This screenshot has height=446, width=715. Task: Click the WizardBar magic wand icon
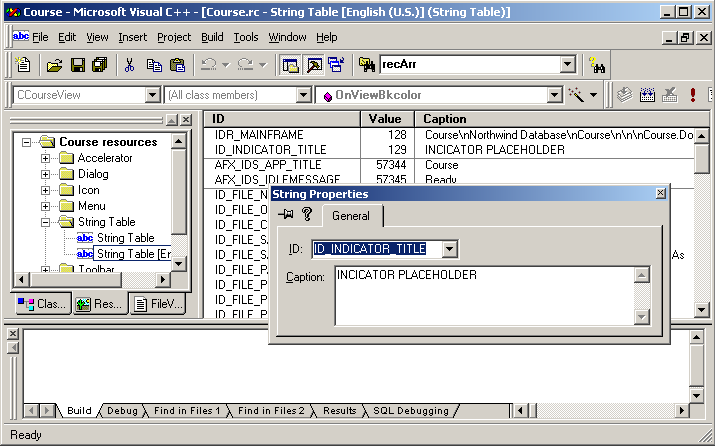(576, 95)
